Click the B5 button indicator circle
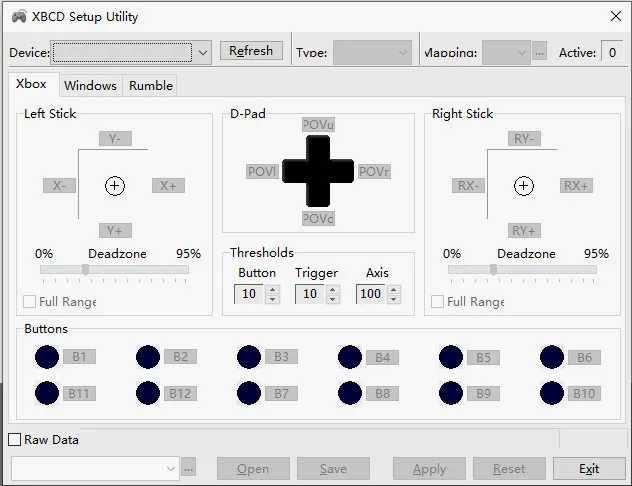 (451, 357)
